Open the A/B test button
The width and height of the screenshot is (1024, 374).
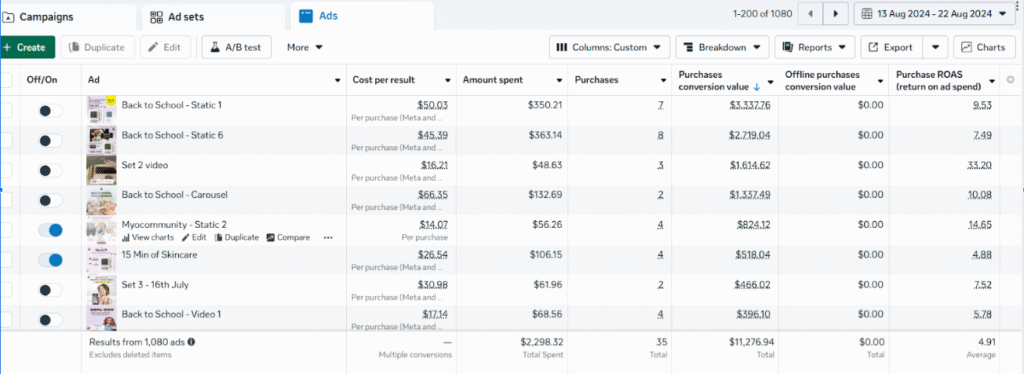coord(236,48)
